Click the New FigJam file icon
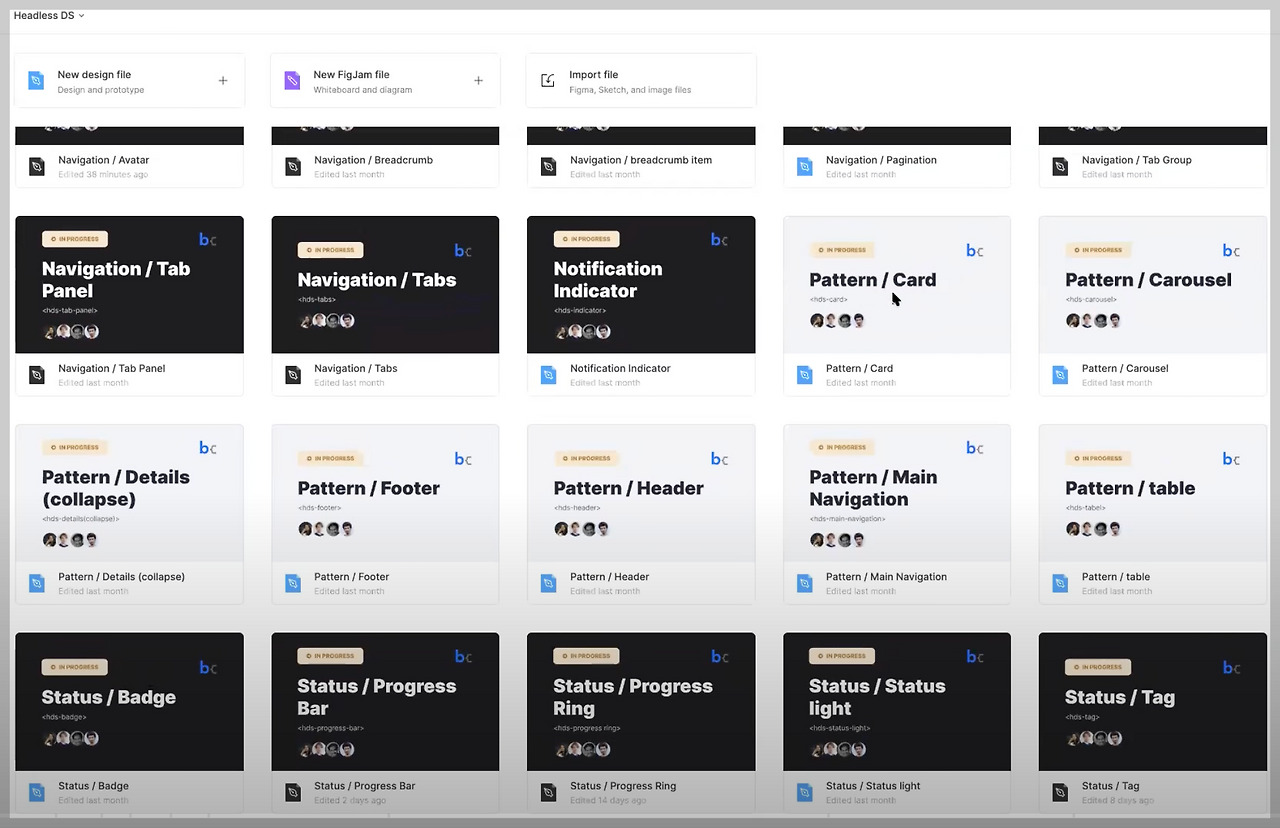Image resolution: width=1280 pixels, height=828 pixels. click(x=292, y=80)
